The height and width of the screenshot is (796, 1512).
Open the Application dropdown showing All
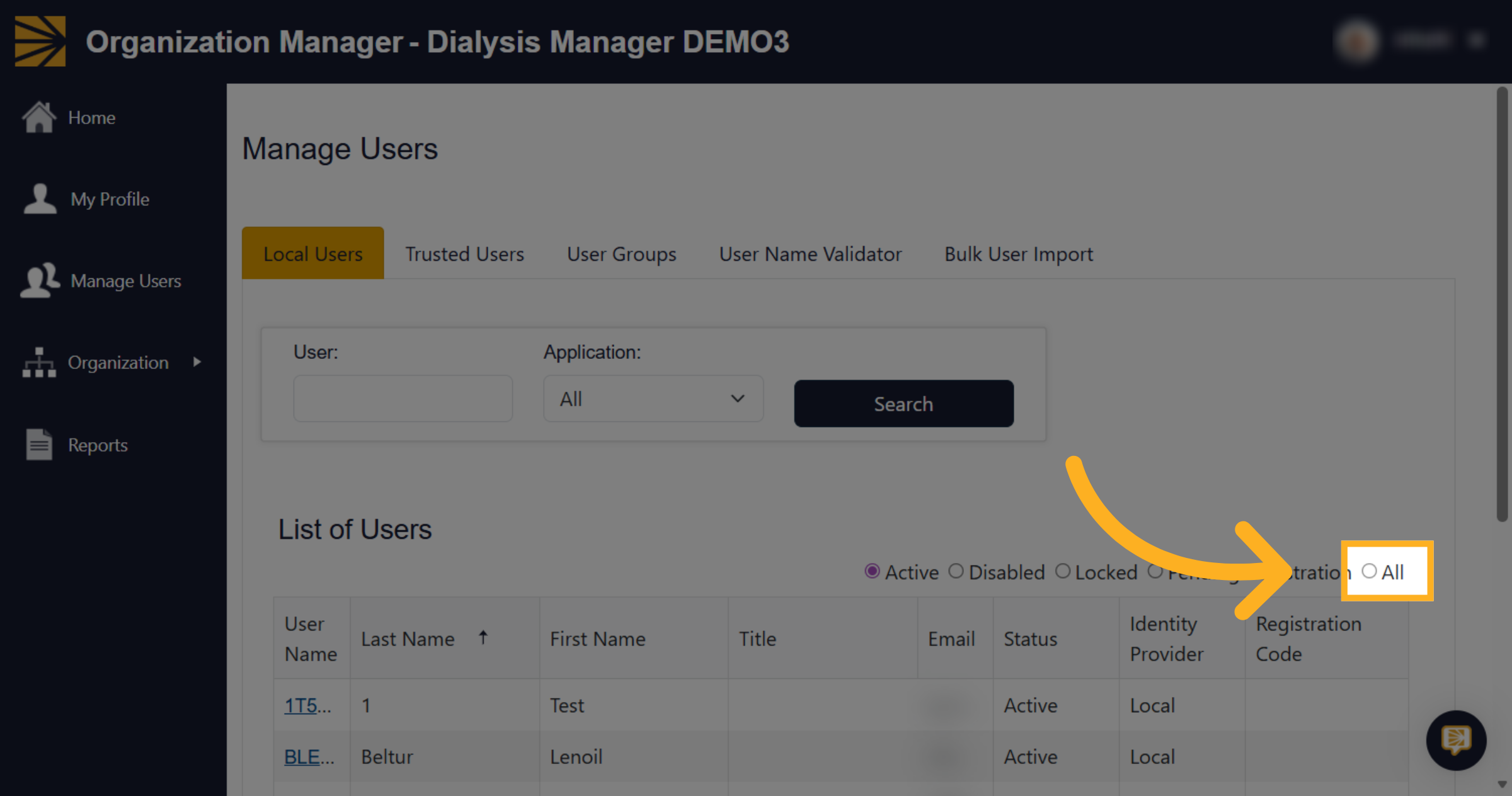(x=653, y=399)
